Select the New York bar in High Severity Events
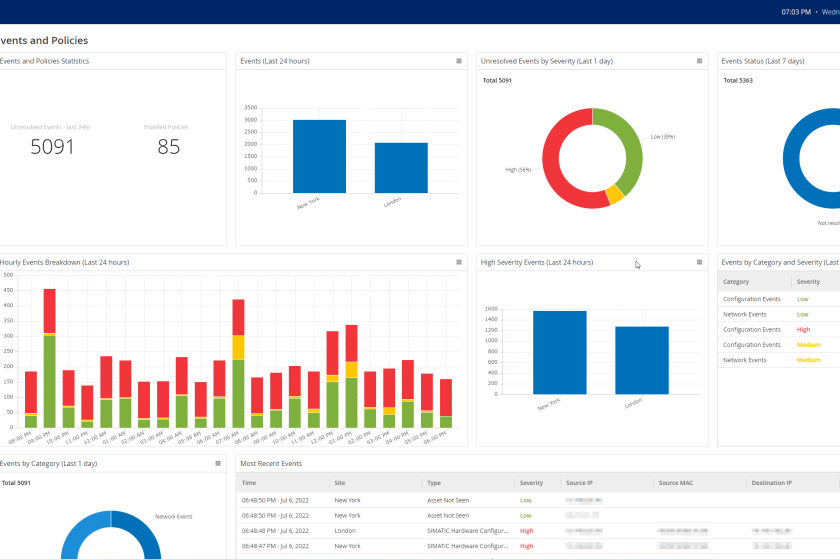The height and width of the screenshot is (560, 840). [x=560, y=353]
